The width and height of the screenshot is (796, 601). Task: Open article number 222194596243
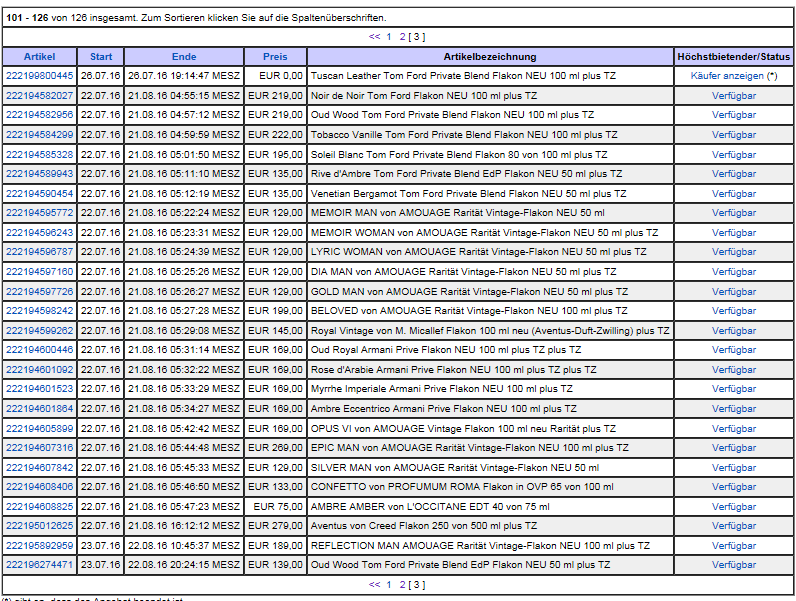40,232
